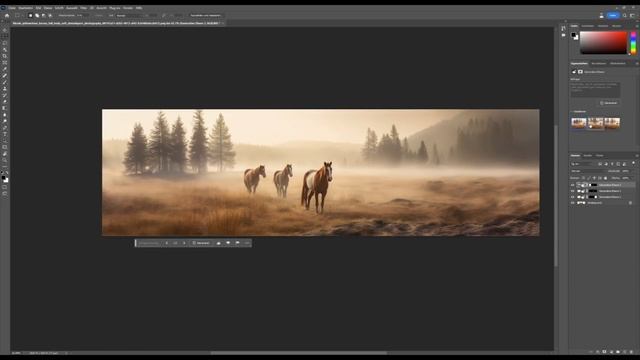This screenshot has width=640, height=360.
Task: Open the Layers panel options menu
Action: coord(637,156)
